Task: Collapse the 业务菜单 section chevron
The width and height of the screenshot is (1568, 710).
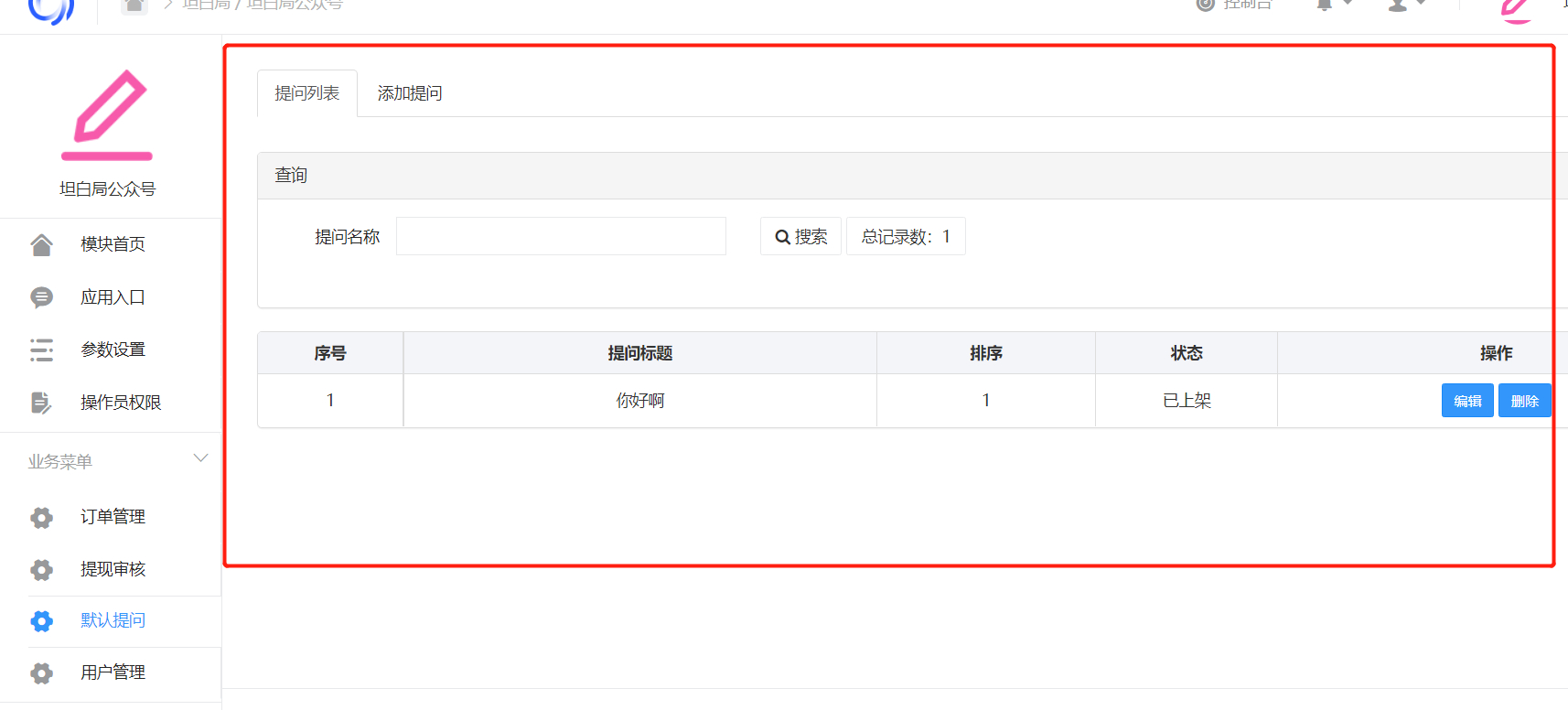Action: [x=200, y=458]
